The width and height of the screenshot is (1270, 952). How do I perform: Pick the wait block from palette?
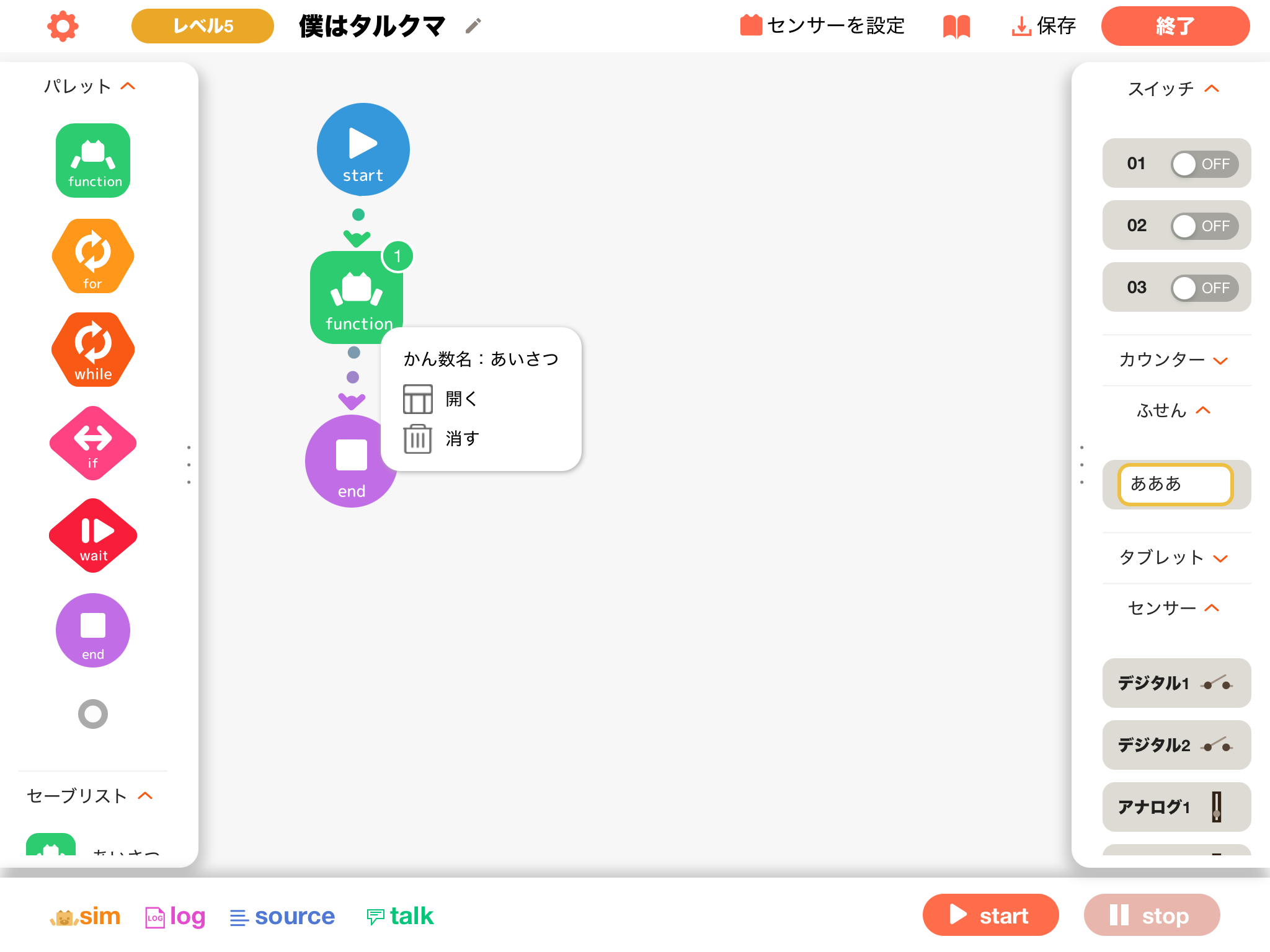point(93,535)
